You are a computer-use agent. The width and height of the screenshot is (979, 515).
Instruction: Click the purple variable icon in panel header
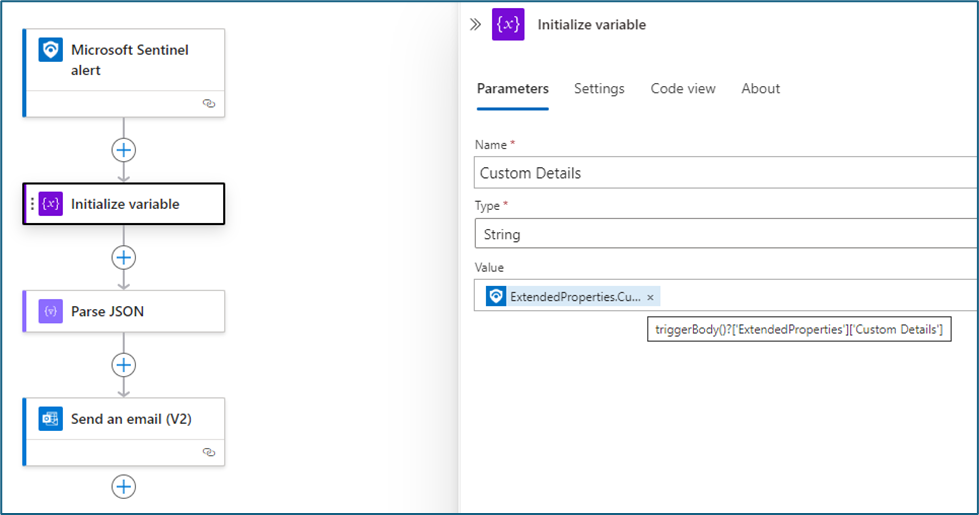(x=508, y=25)
